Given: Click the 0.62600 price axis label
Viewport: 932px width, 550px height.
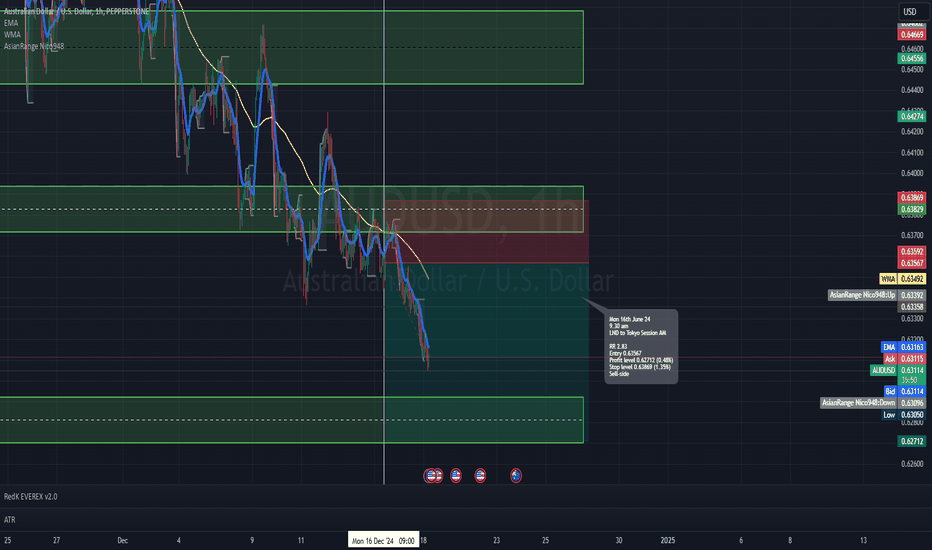Looking at the screenshot, I should point(912,464).
